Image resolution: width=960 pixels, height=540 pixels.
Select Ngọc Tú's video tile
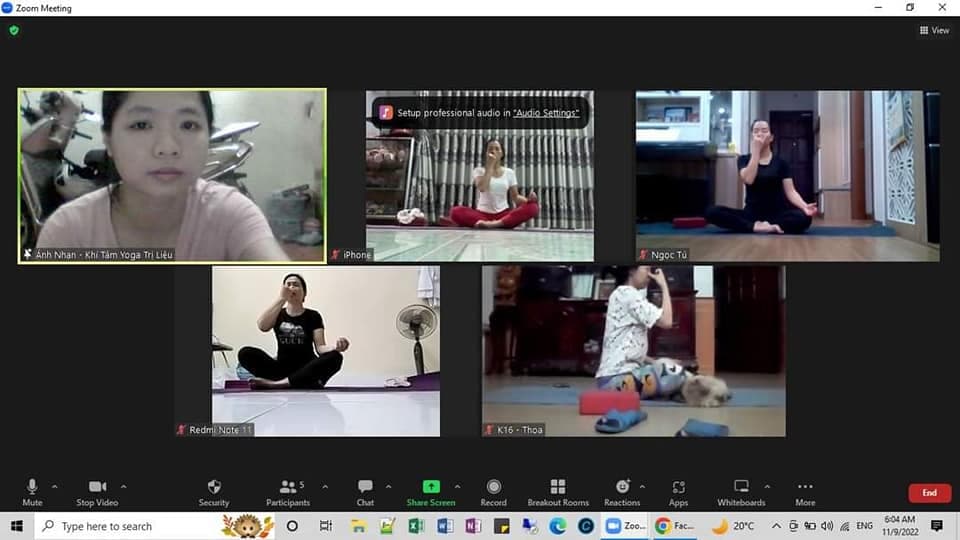point(787,176)
